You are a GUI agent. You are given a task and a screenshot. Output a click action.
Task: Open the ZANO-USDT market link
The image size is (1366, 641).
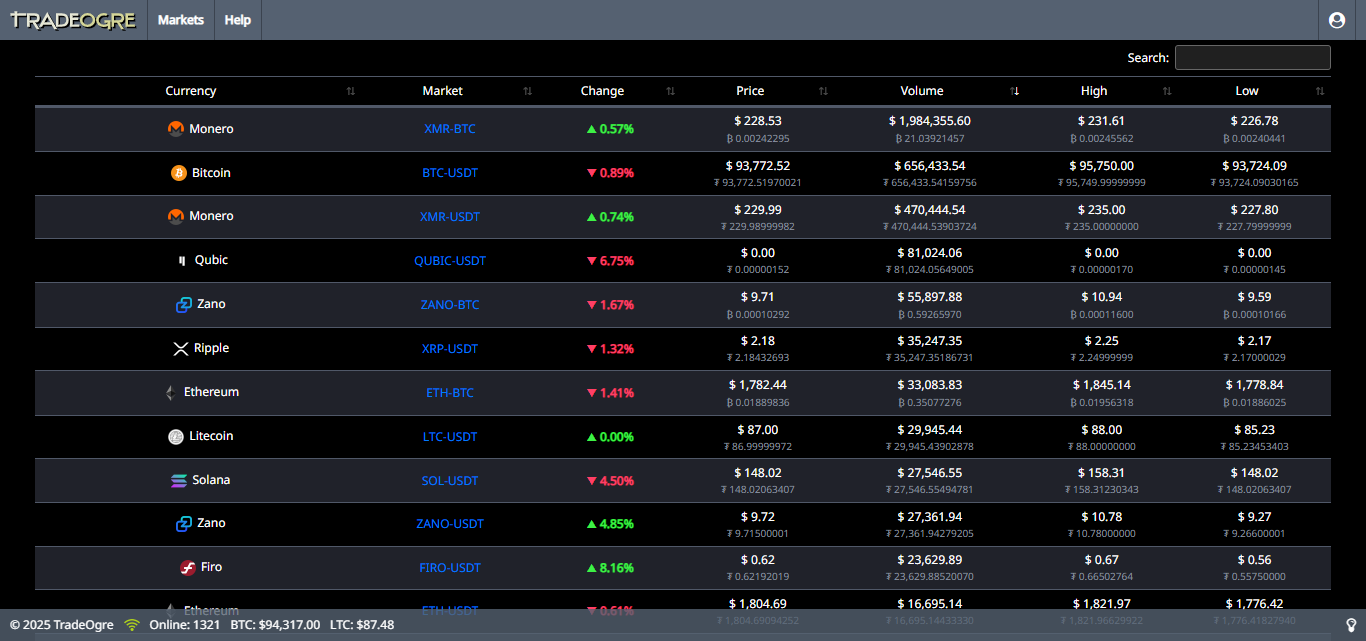(x=450, y=524)
